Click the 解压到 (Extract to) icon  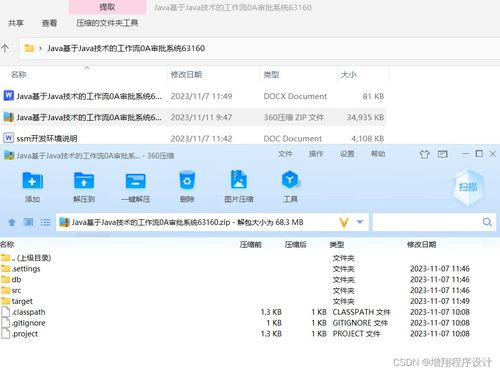pos(84,181)
